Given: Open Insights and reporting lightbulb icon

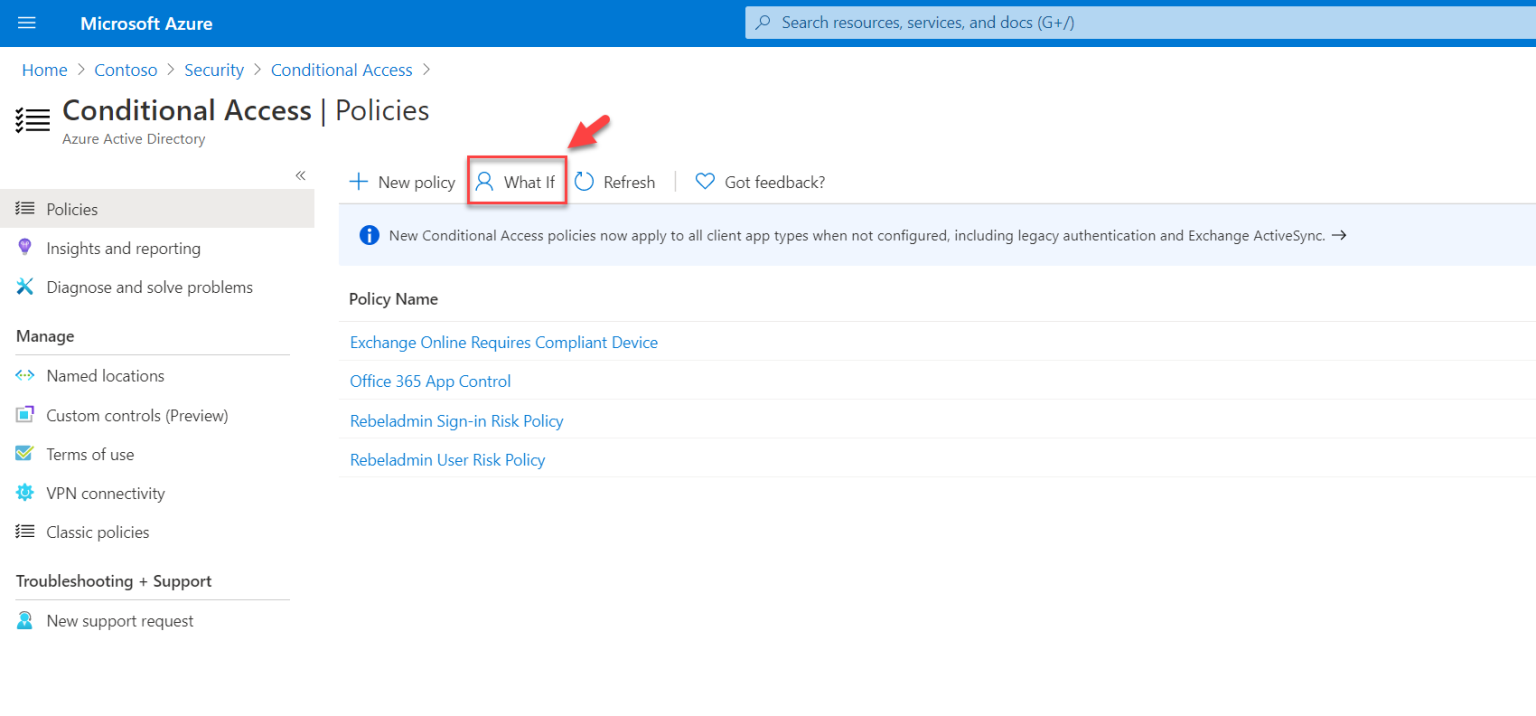Looking at the screenshot, I should [26, 248].
